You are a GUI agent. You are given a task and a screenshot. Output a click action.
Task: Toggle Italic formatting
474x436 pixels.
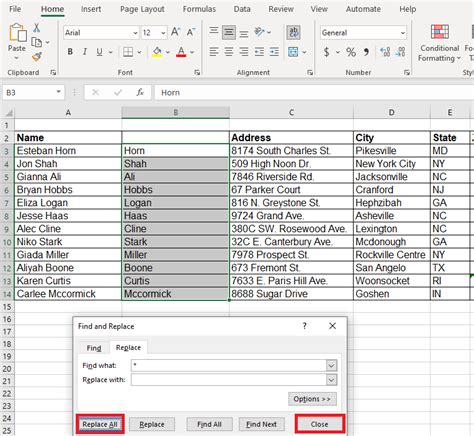[x=85, y=52]
